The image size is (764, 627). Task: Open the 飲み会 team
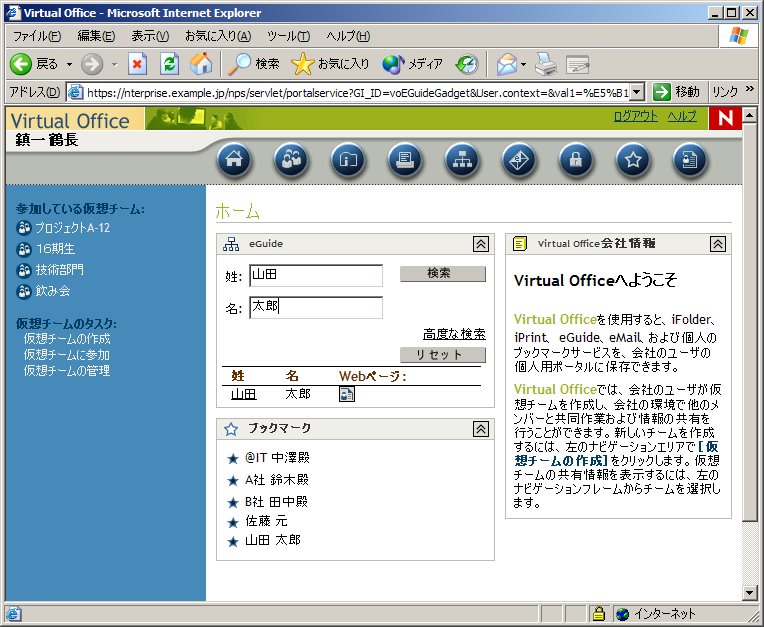(53, 291)
